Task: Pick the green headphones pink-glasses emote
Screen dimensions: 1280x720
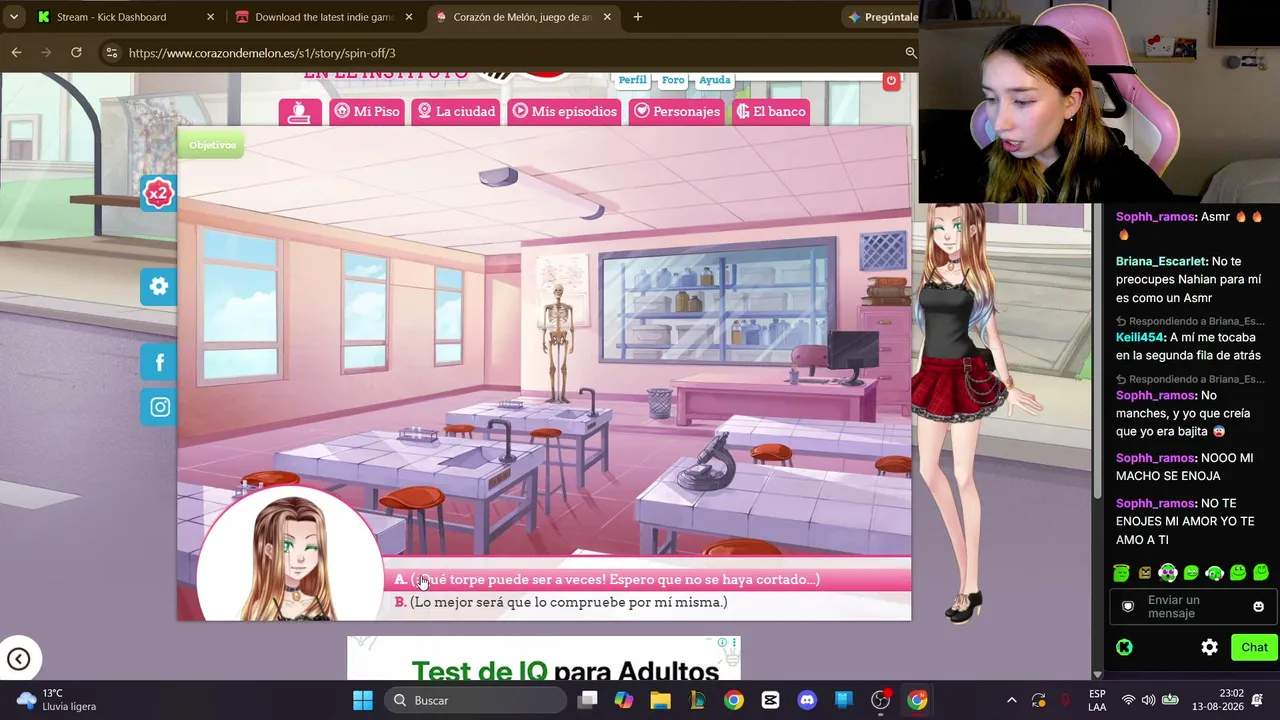Action: (x=1168, y=573)
